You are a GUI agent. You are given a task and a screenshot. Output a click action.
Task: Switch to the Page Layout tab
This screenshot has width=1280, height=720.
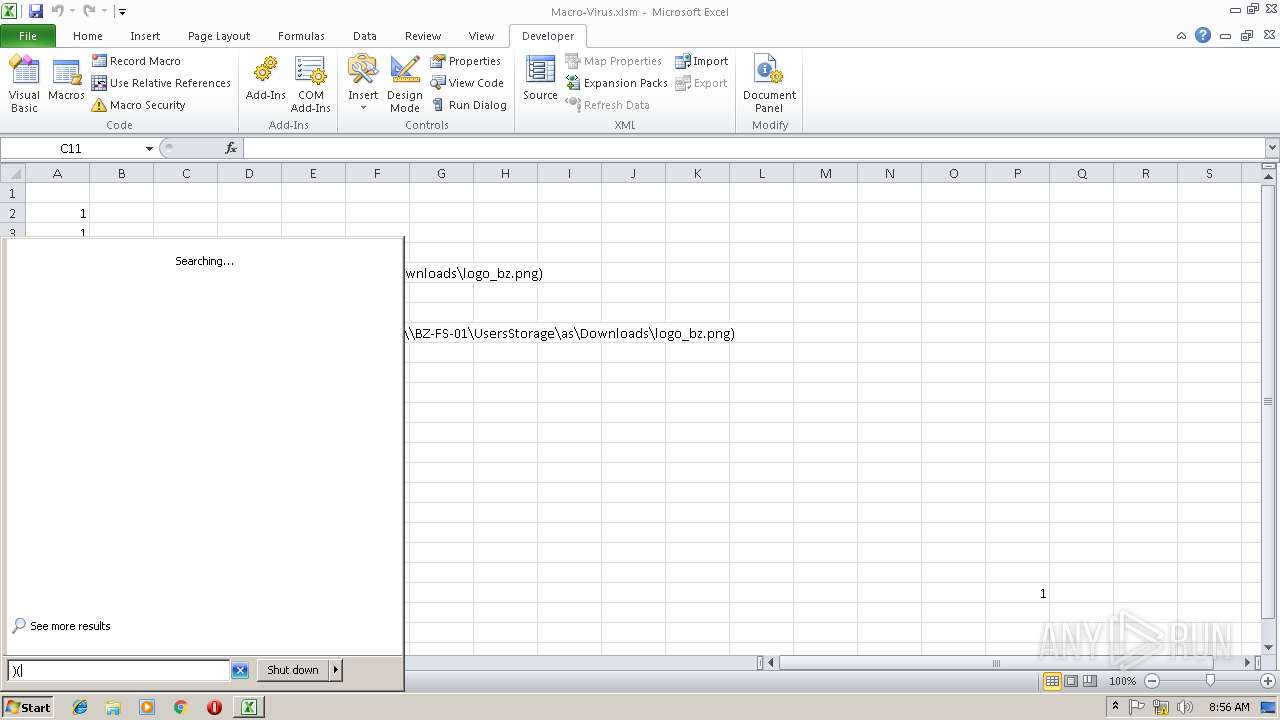(219, 36)
